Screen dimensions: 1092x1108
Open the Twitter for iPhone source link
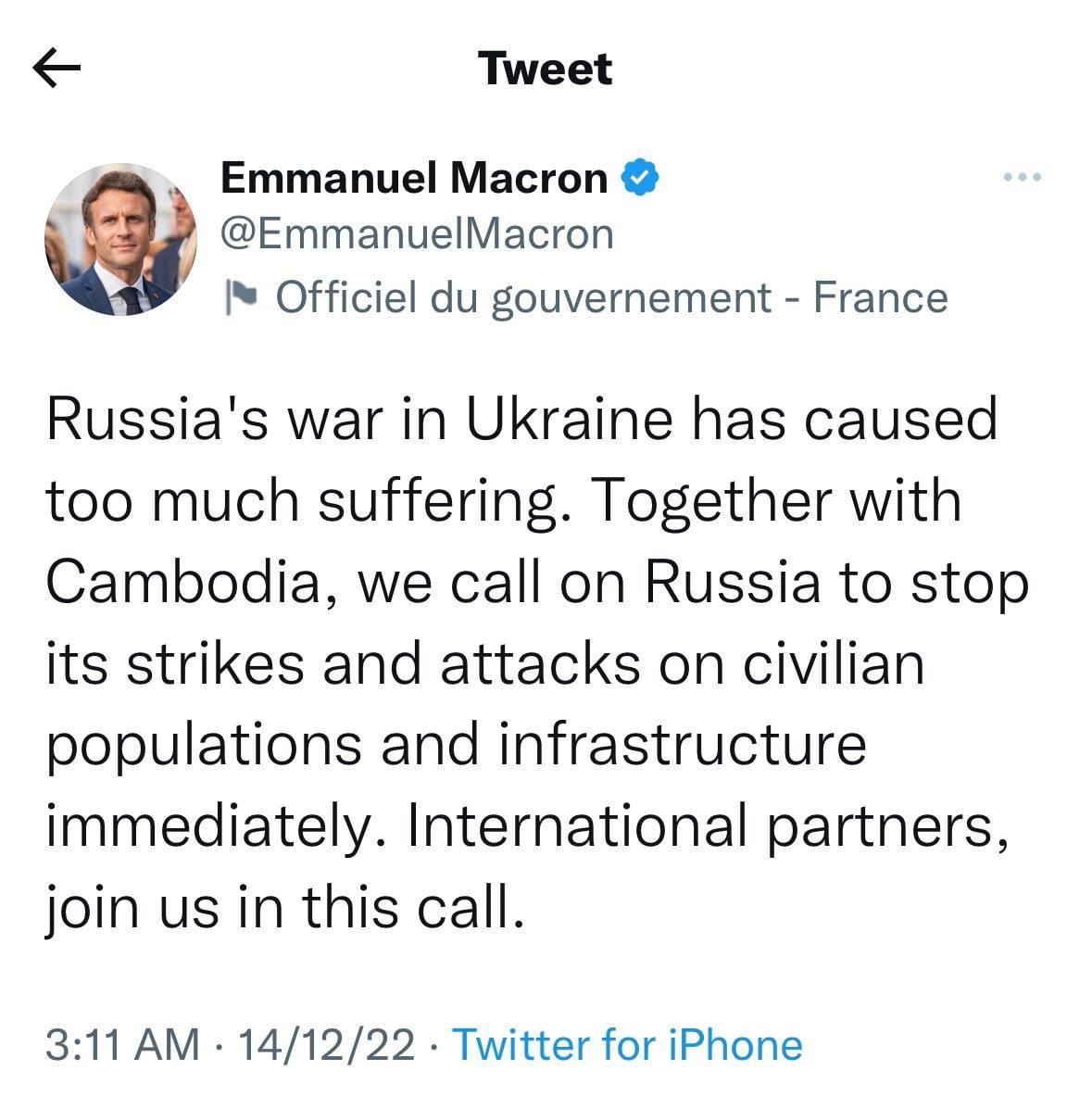[627, 1044]
